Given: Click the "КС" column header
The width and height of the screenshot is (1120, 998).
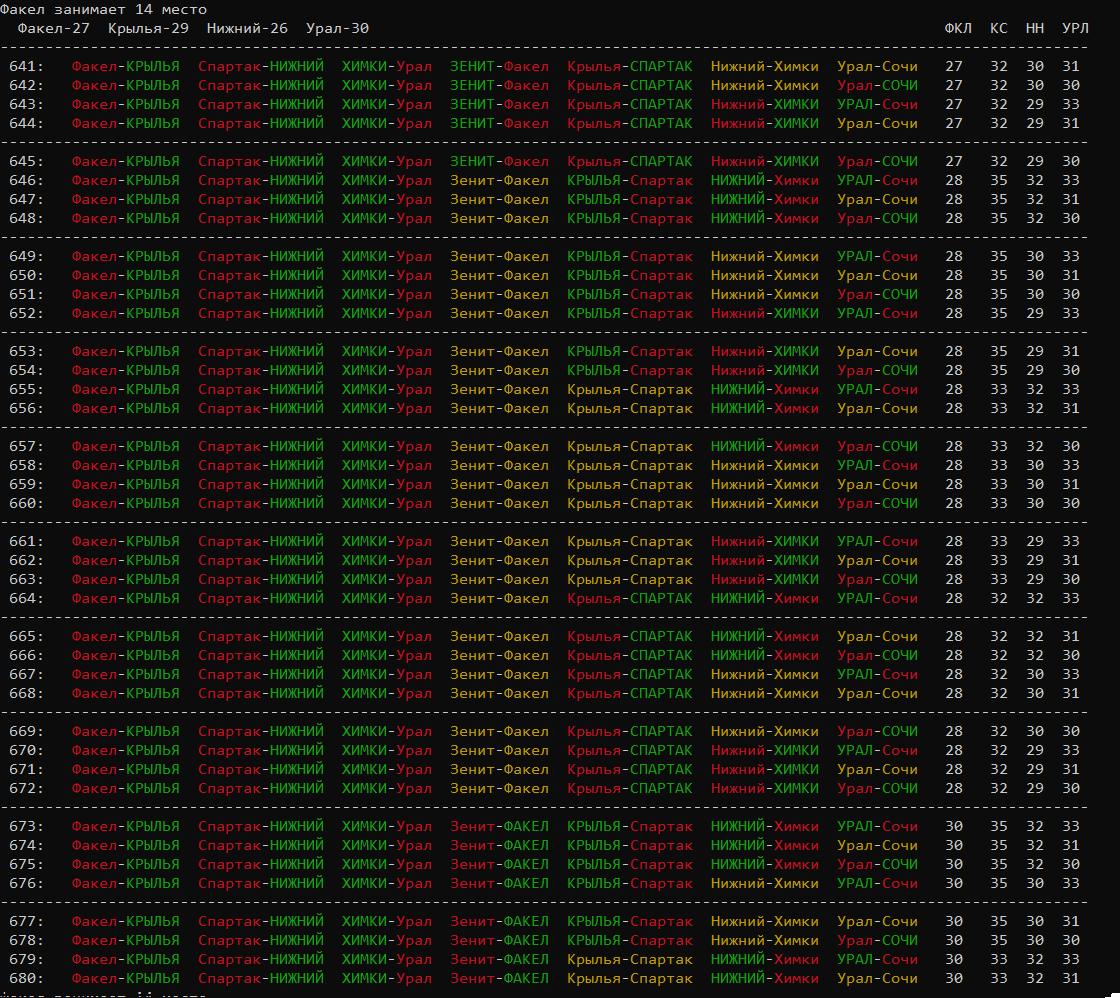Looking at the screenshot, I should point(999,29).
